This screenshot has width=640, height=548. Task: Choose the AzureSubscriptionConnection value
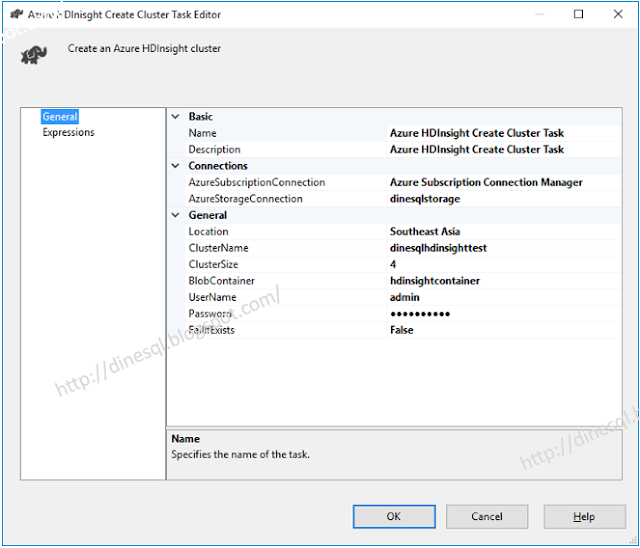[504, 182]
